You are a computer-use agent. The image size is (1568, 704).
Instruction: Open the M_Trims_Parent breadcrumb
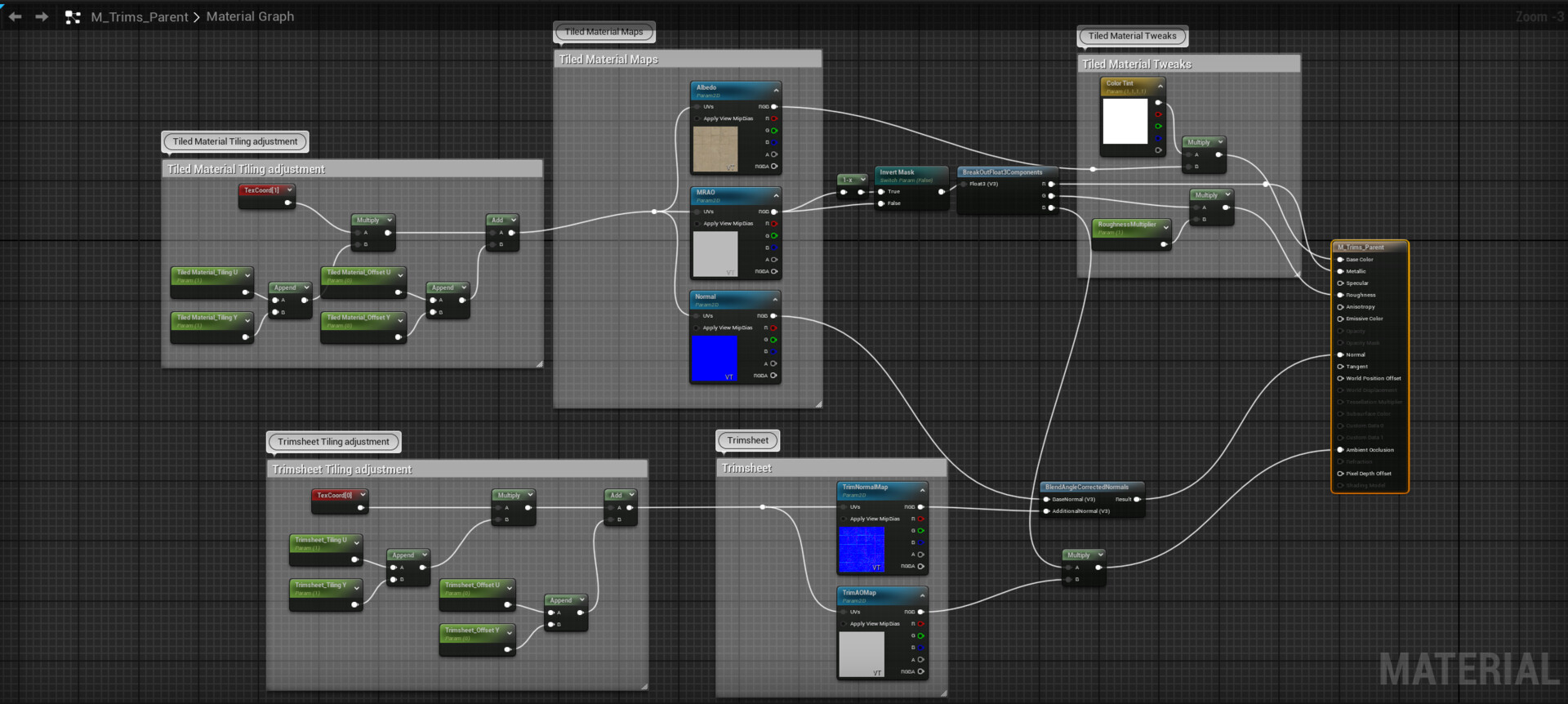tap(140, 16)
